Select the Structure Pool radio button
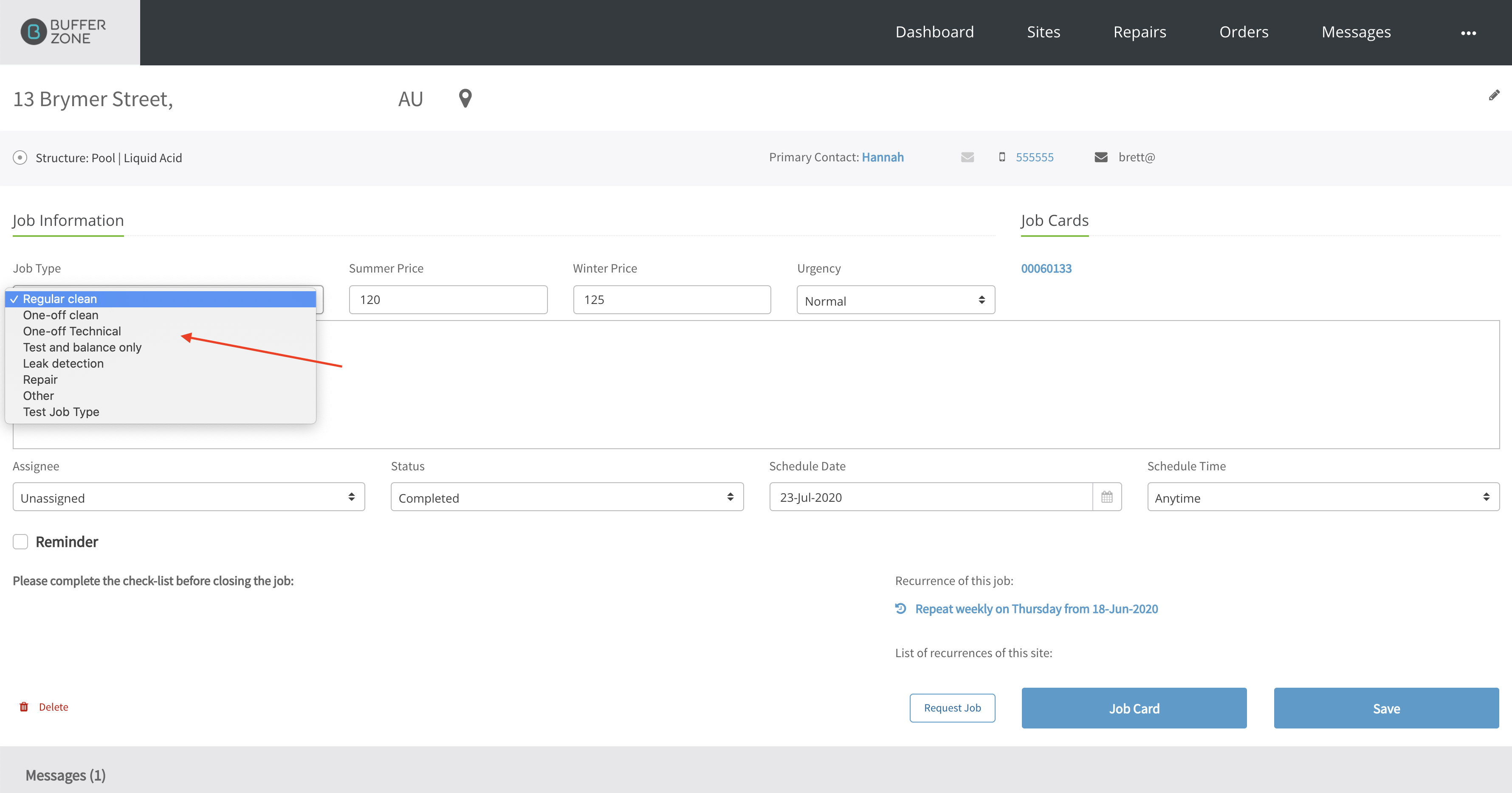Image resolution: width=1512 pixels, height=793 pixels. coord(20,158)
